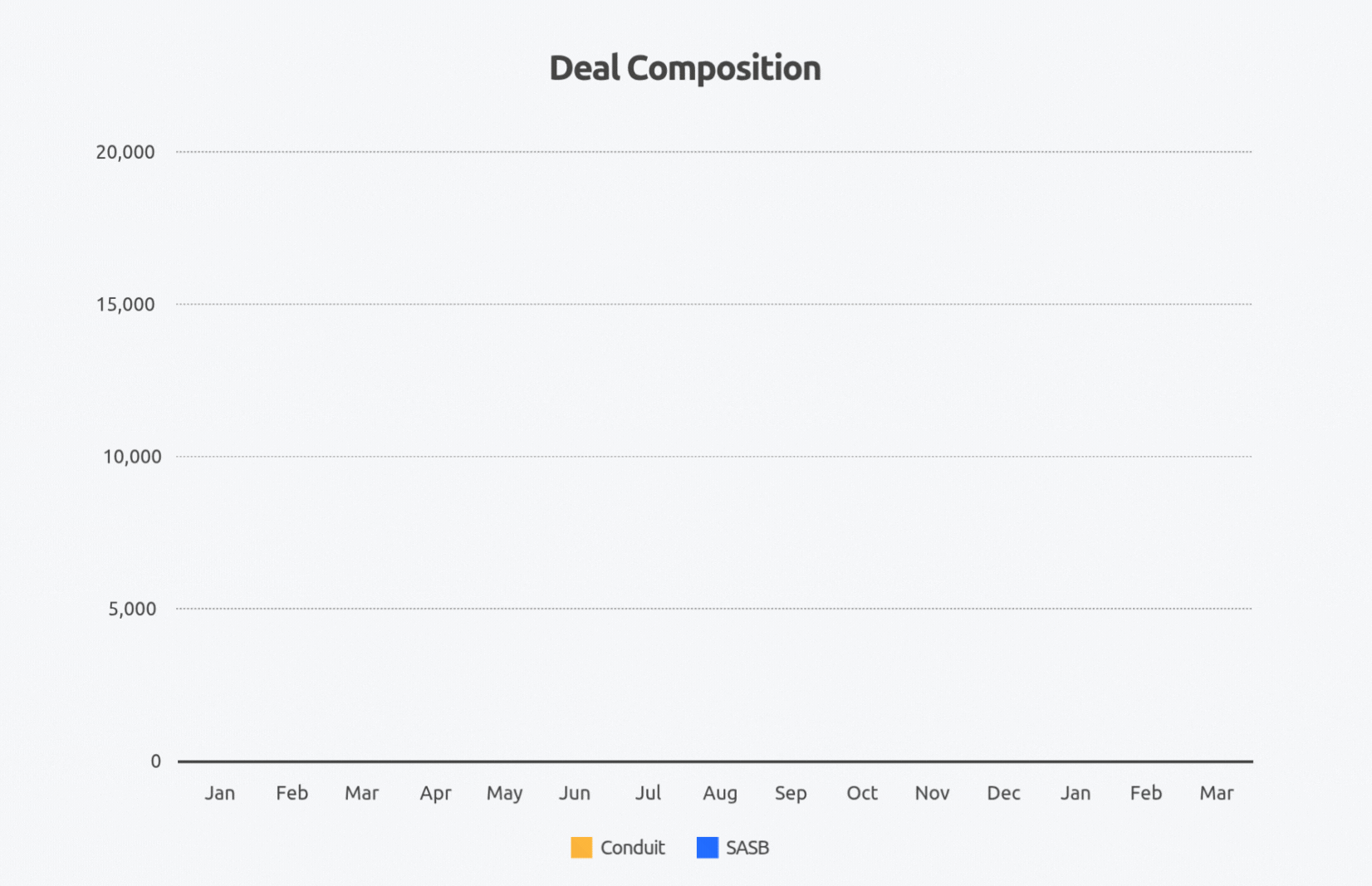Toggle the SASB series legend label

click(x=747, y=848)
